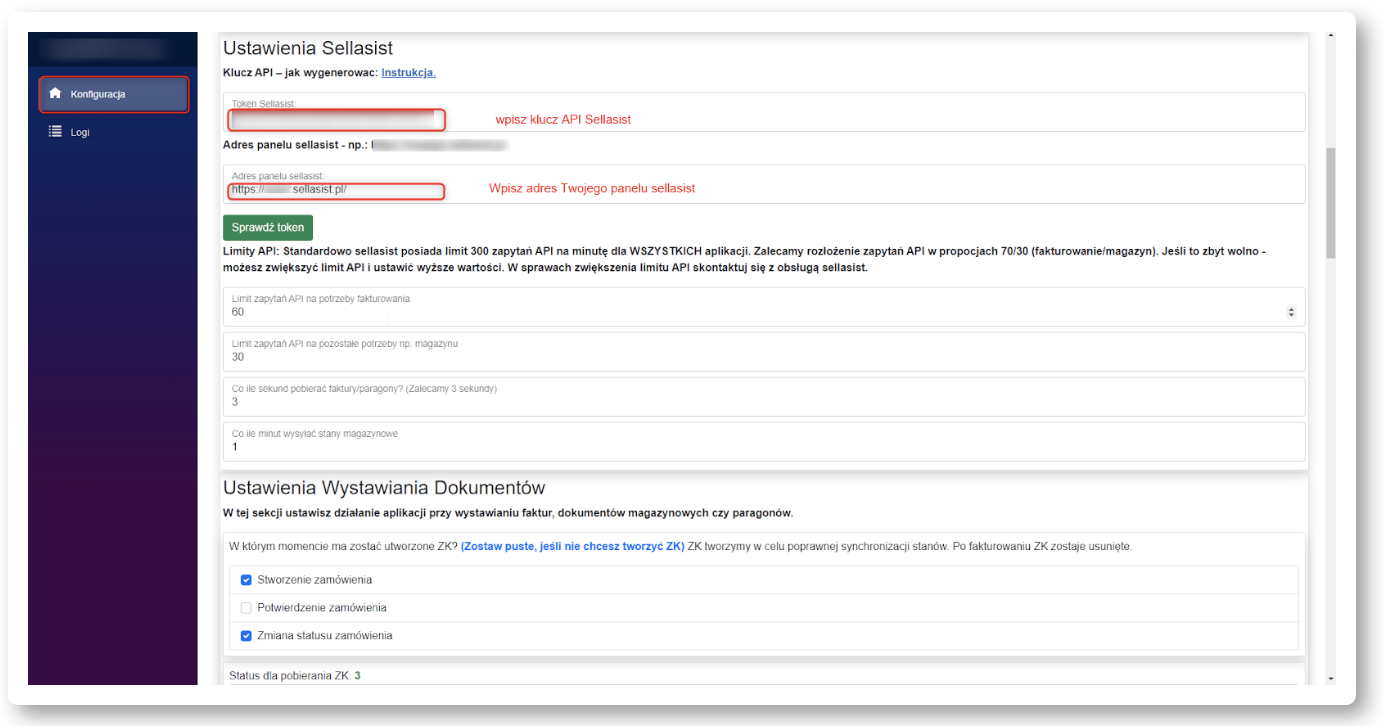The width and height of the screenshot is (1384, 726).
Task: Click the invoicing API limit stepper arrows
Action: (1290, 312)
